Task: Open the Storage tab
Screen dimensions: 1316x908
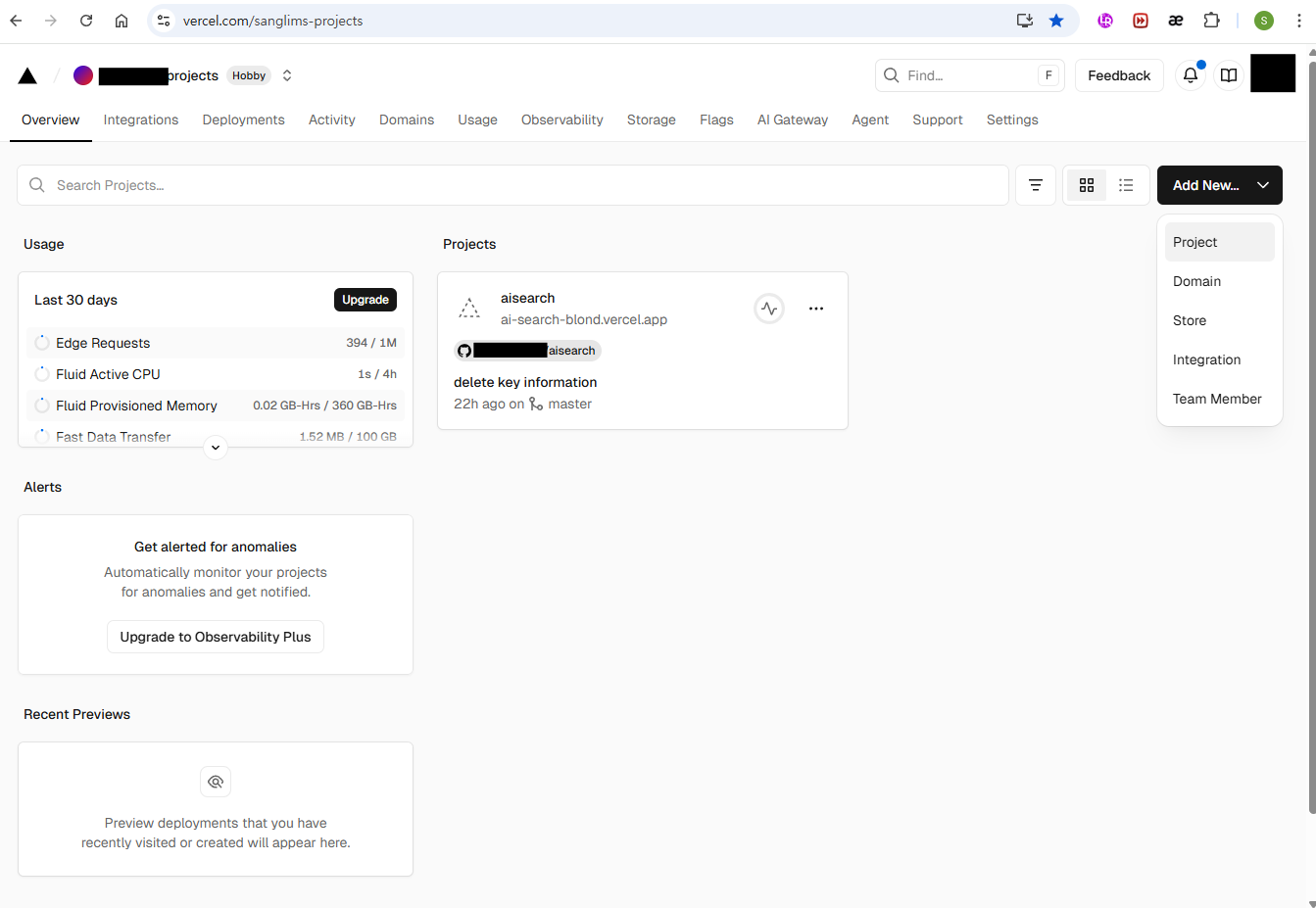Action: coord(652,119)
